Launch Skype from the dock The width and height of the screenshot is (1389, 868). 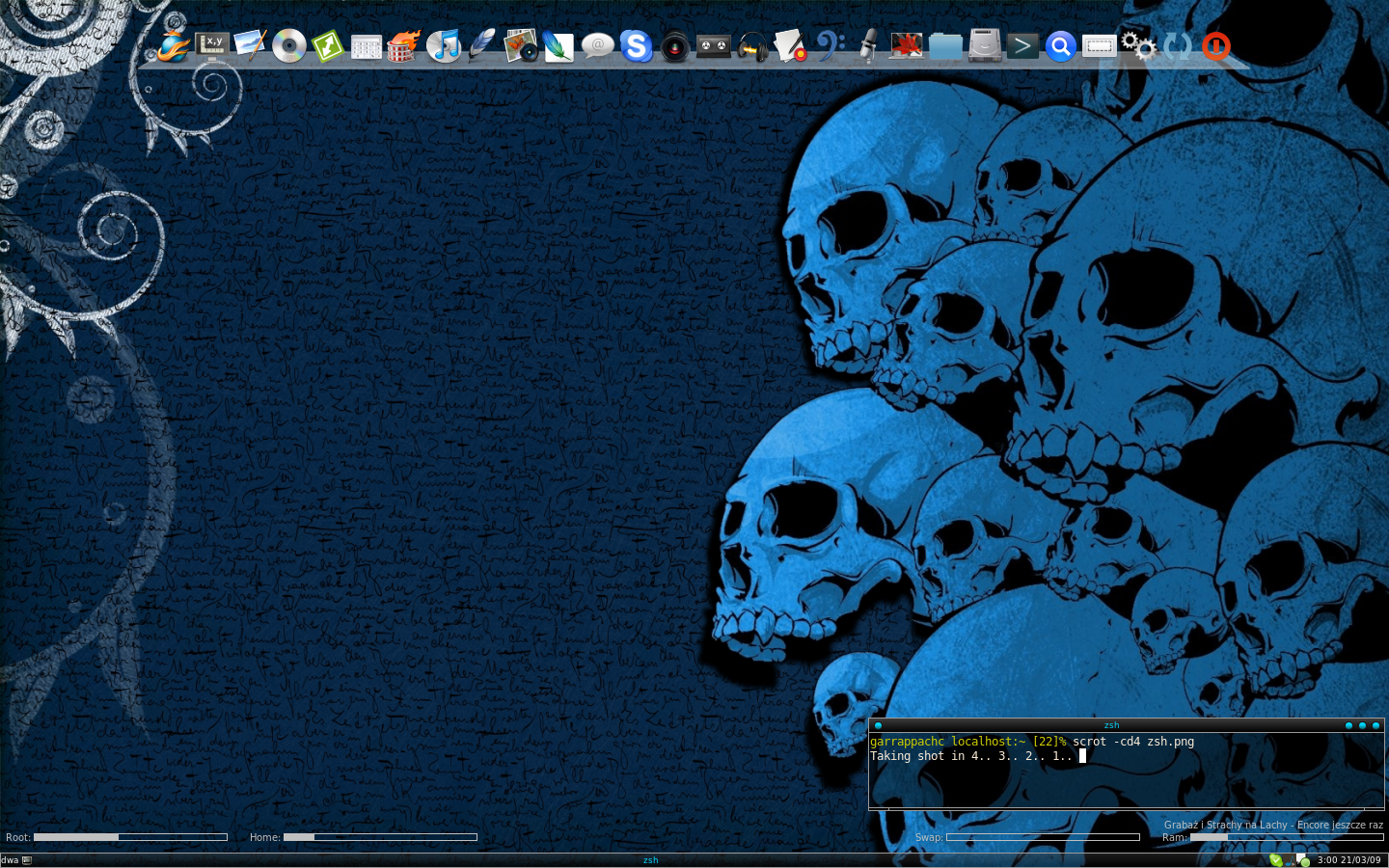point(637,46)
